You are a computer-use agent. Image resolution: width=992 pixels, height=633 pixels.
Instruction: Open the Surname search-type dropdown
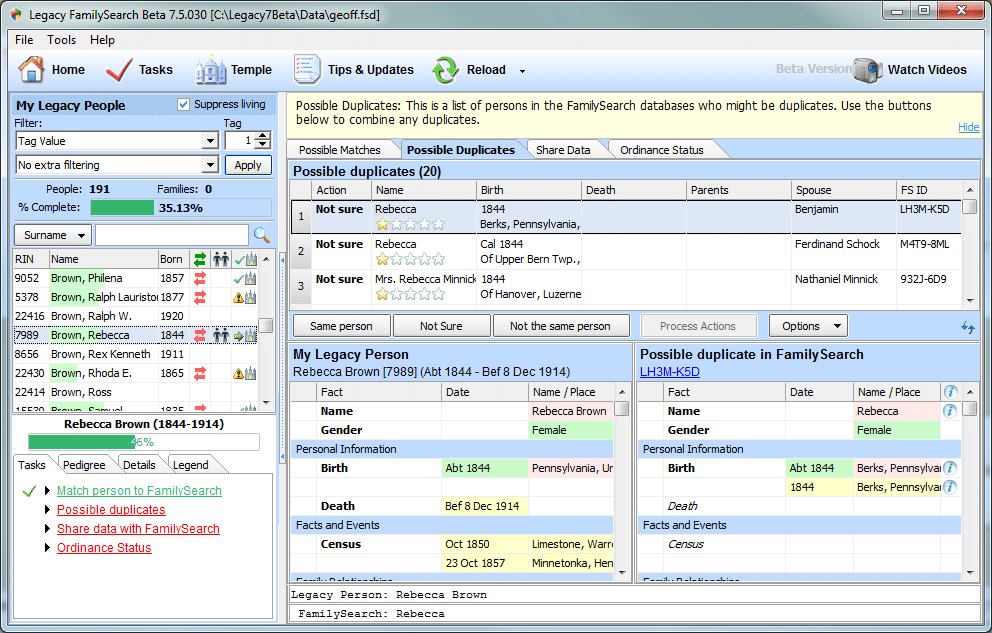coord(53,235)
